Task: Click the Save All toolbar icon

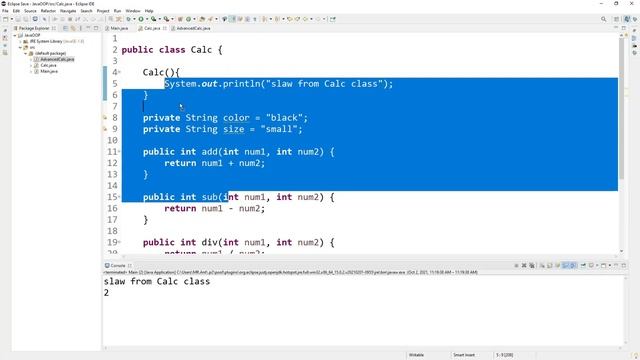Action: point(26,19)
